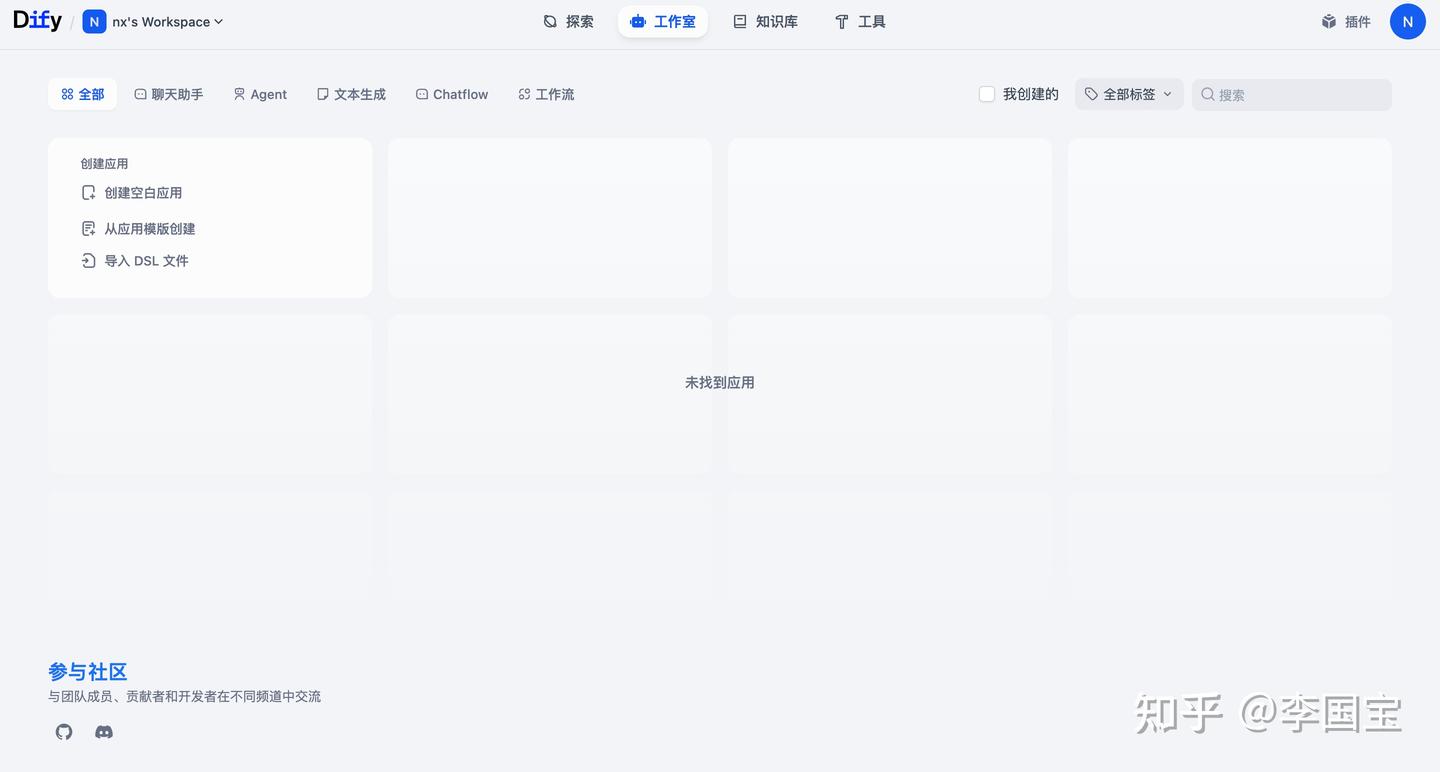The image size is (1440, 772).
Task: Toggle the 我创建的 checkbox
Action: click(987, 94)
